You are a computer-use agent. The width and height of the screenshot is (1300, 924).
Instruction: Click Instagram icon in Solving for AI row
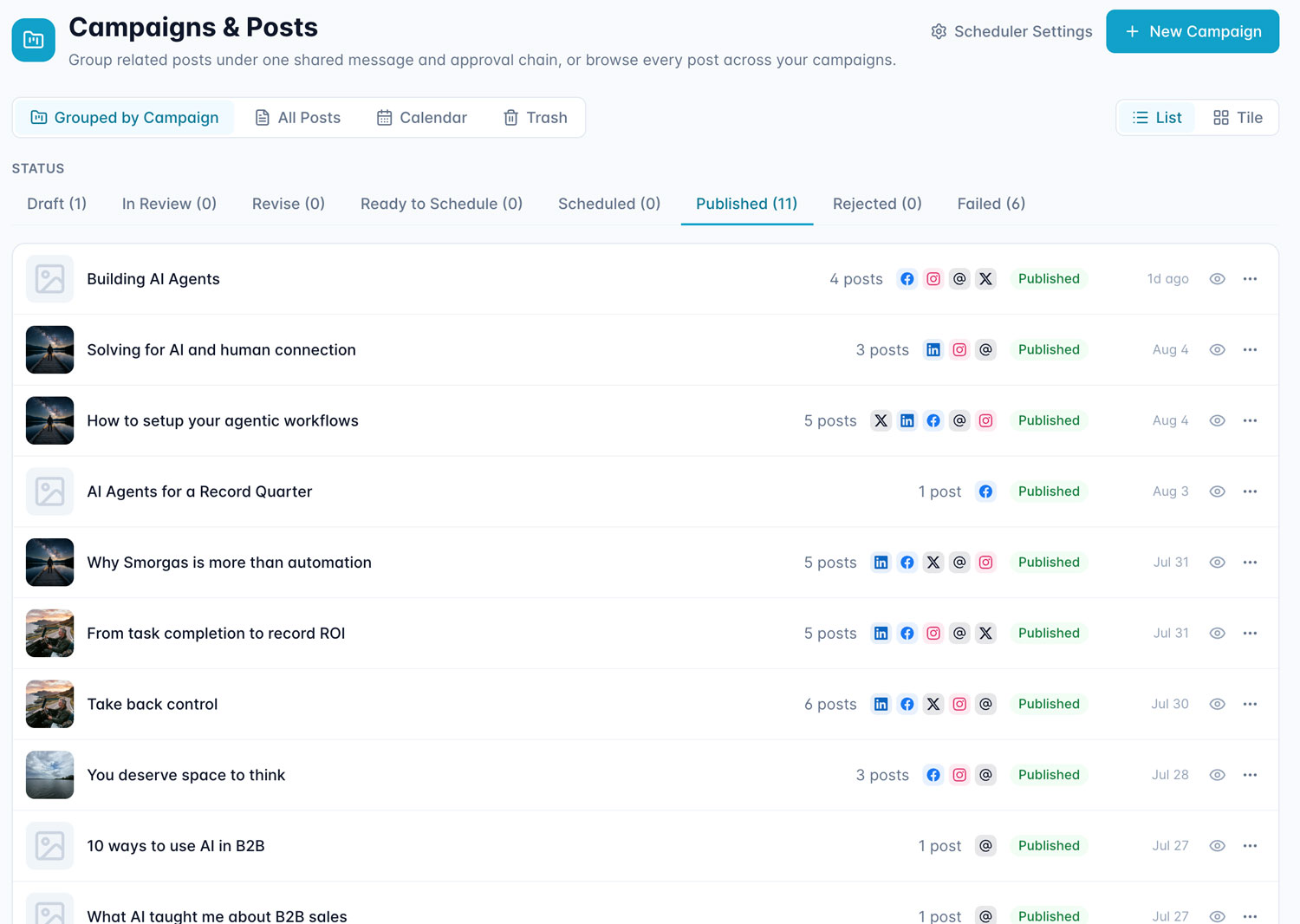[959, 350]
